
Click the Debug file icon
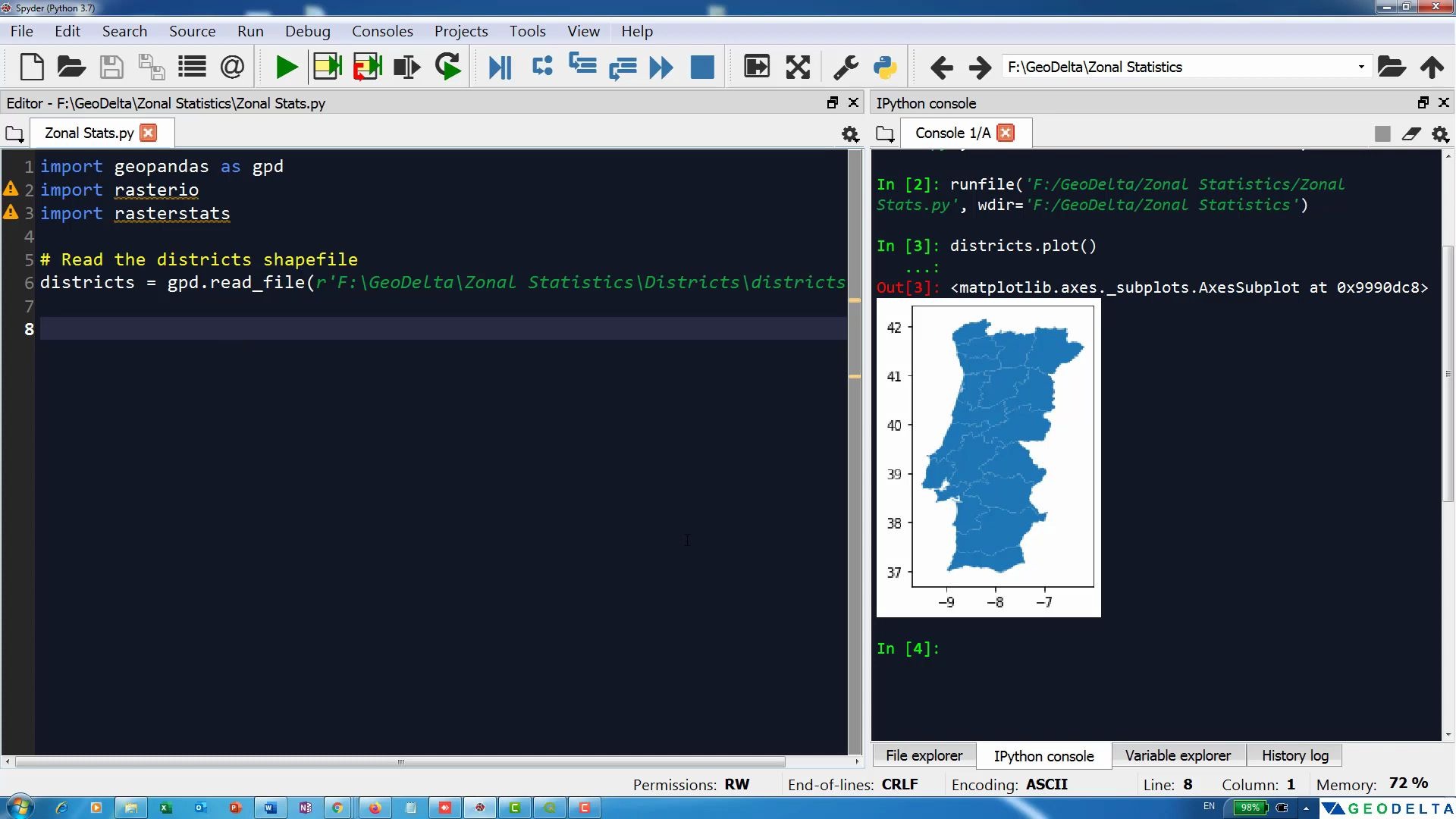tap(500, 67)
